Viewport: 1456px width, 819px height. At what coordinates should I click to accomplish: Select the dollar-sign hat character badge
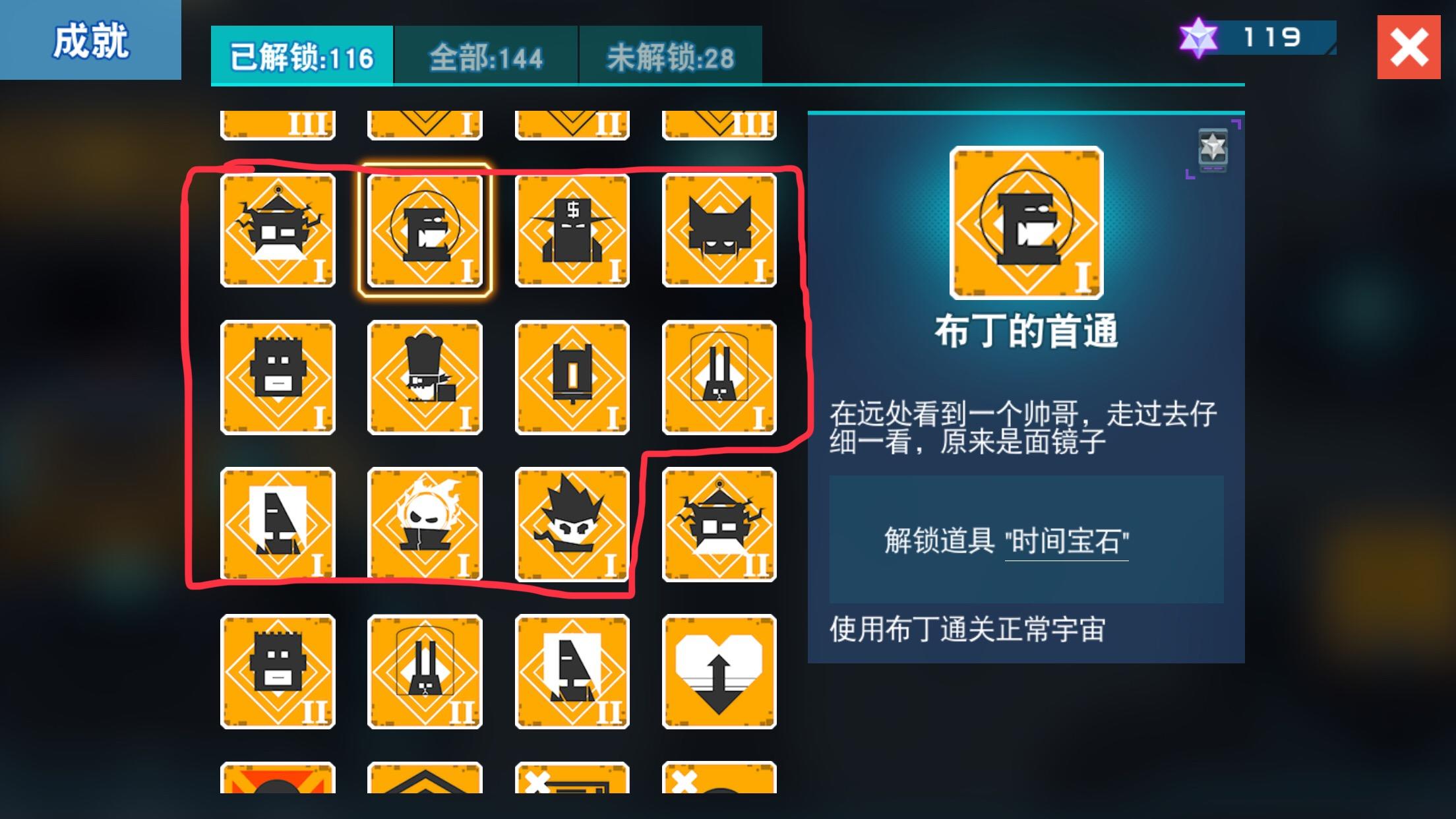[572, 230]
